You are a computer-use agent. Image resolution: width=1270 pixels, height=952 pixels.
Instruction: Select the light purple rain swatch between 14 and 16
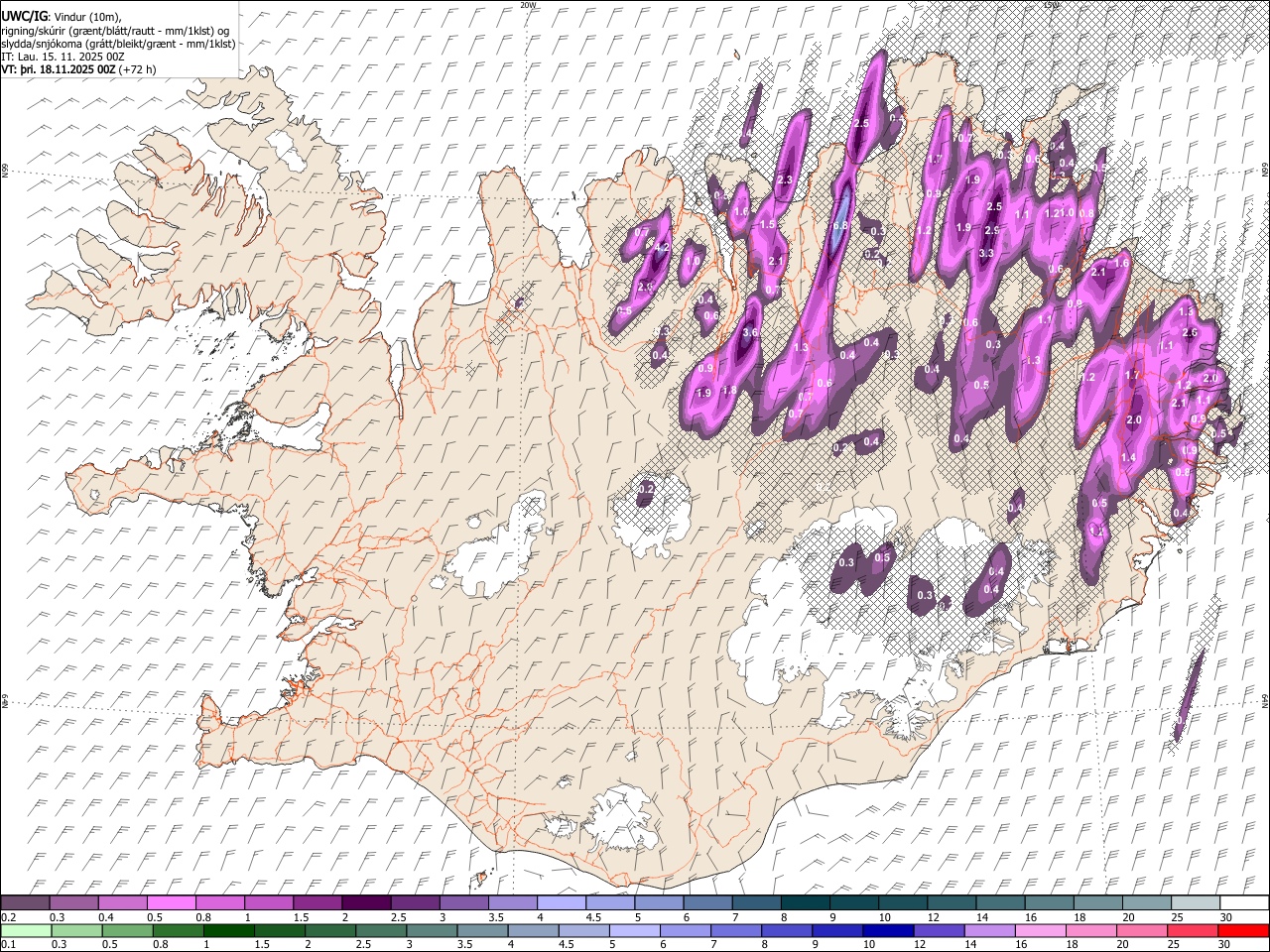click(x=989, y=931)
